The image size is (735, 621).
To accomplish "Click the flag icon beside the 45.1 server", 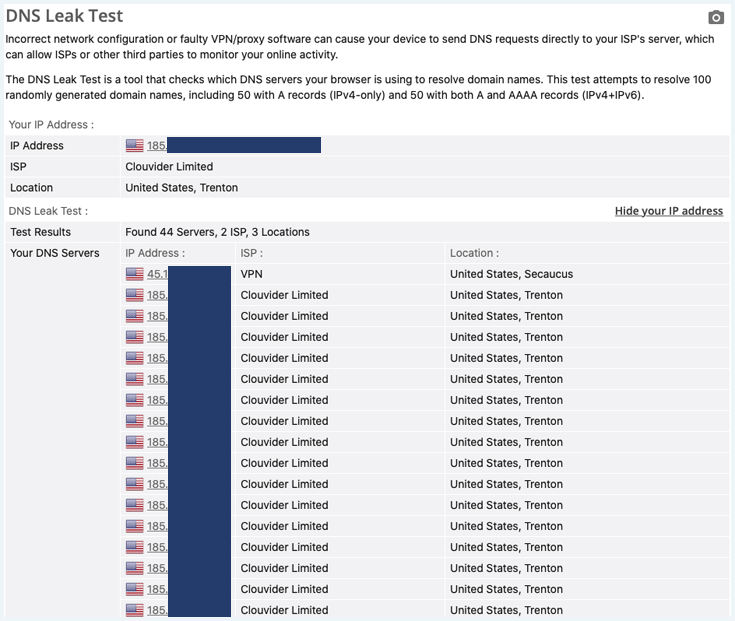I will pos(135,274).
